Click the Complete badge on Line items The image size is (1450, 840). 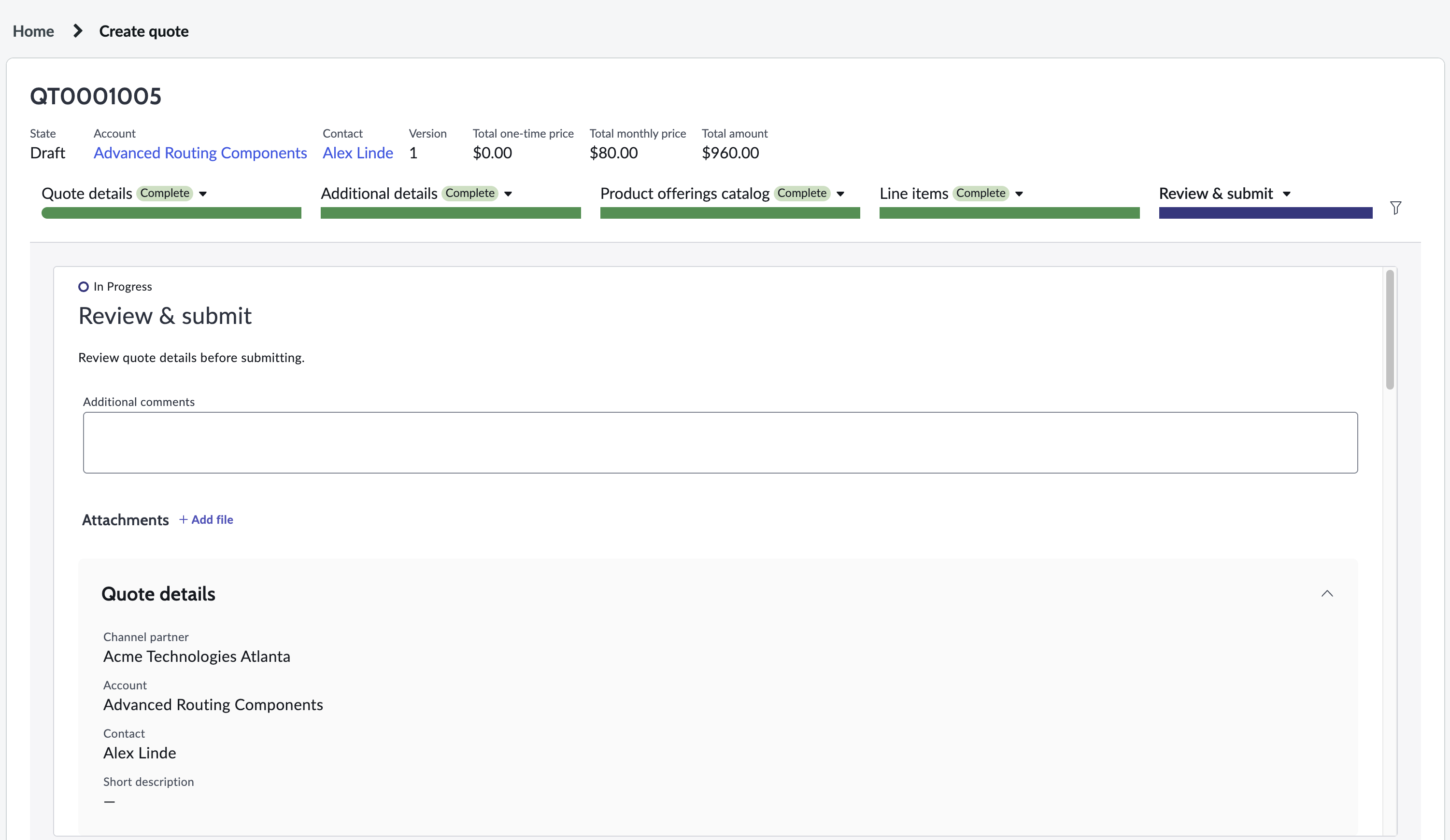click(981, 193)
